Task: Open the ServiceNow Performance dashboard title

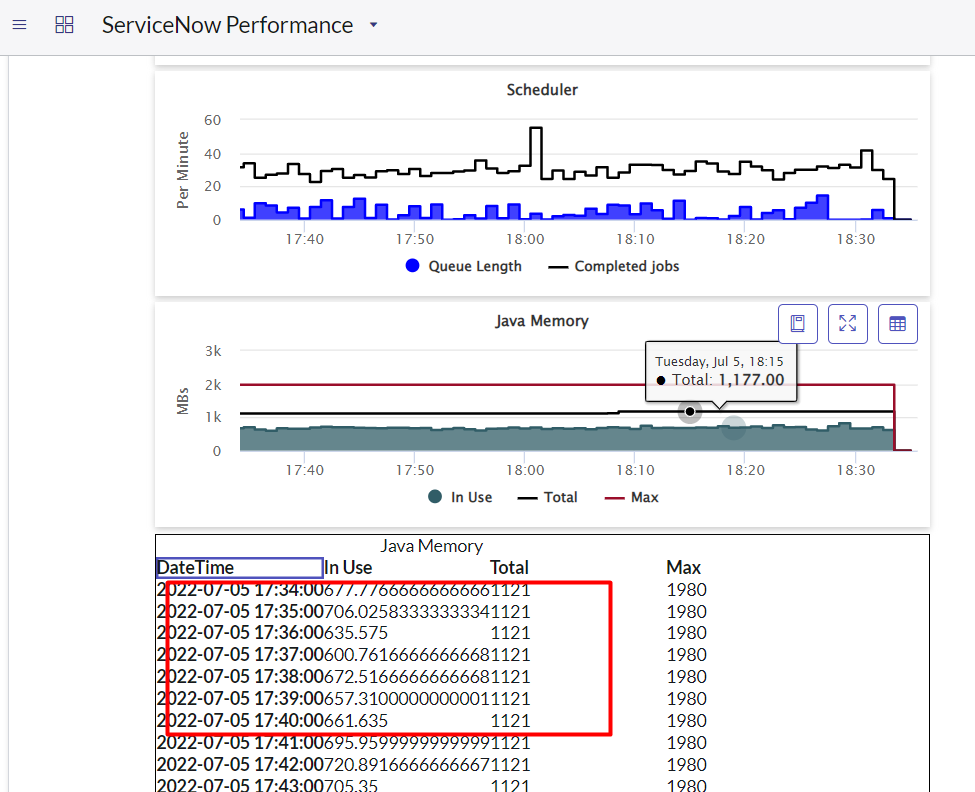Action: (228, 25)
